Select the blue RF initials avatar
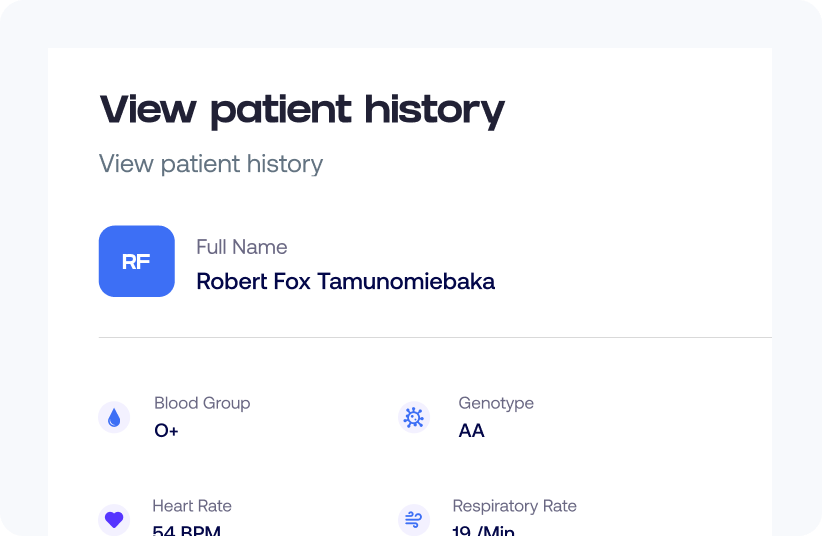Viewport: 822px width, 536px height. pyautogui.click(x=137, y=261)
